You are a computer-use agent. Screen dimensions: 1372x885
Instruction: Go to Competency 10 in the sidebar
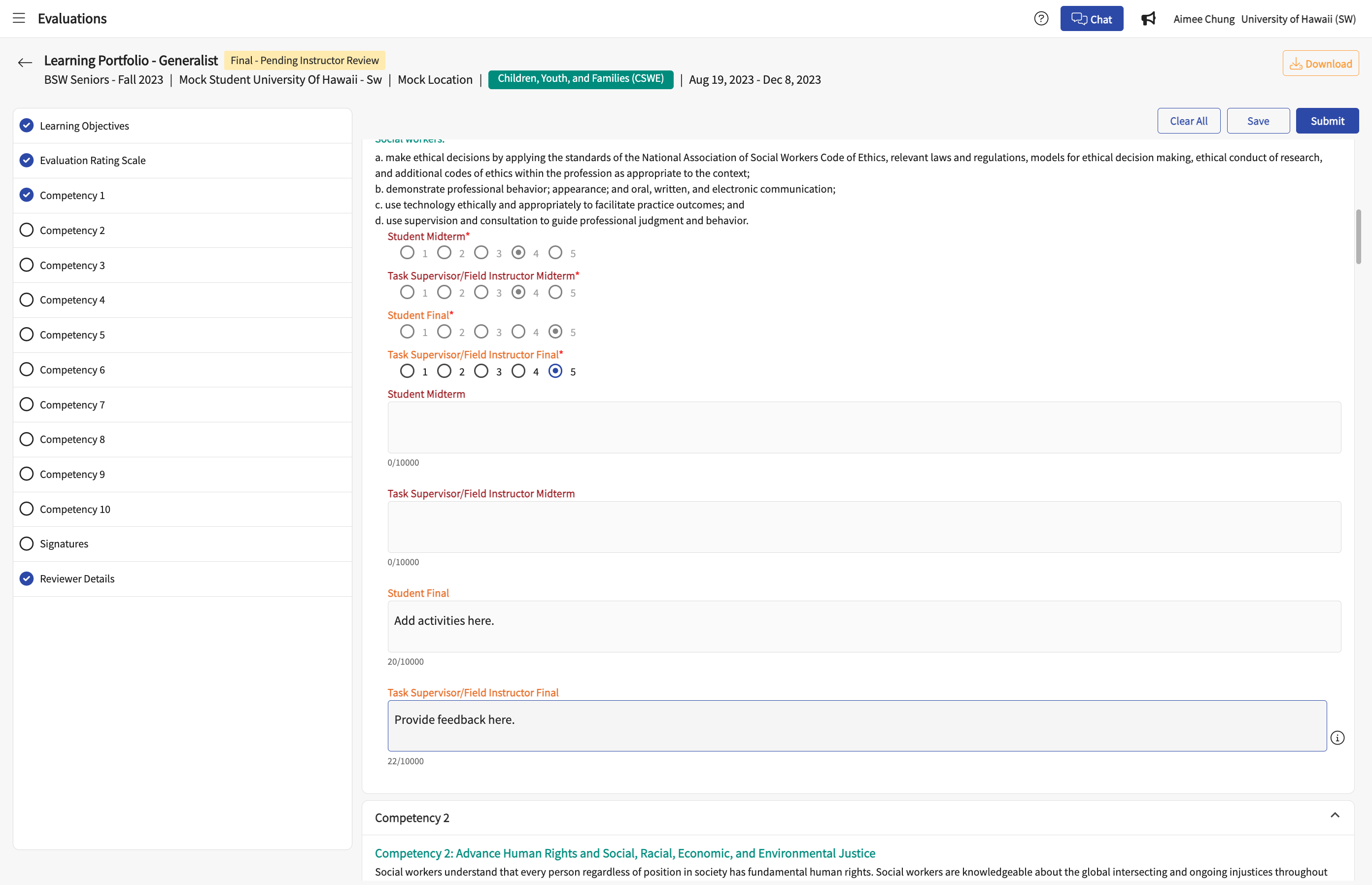point(182,509)
